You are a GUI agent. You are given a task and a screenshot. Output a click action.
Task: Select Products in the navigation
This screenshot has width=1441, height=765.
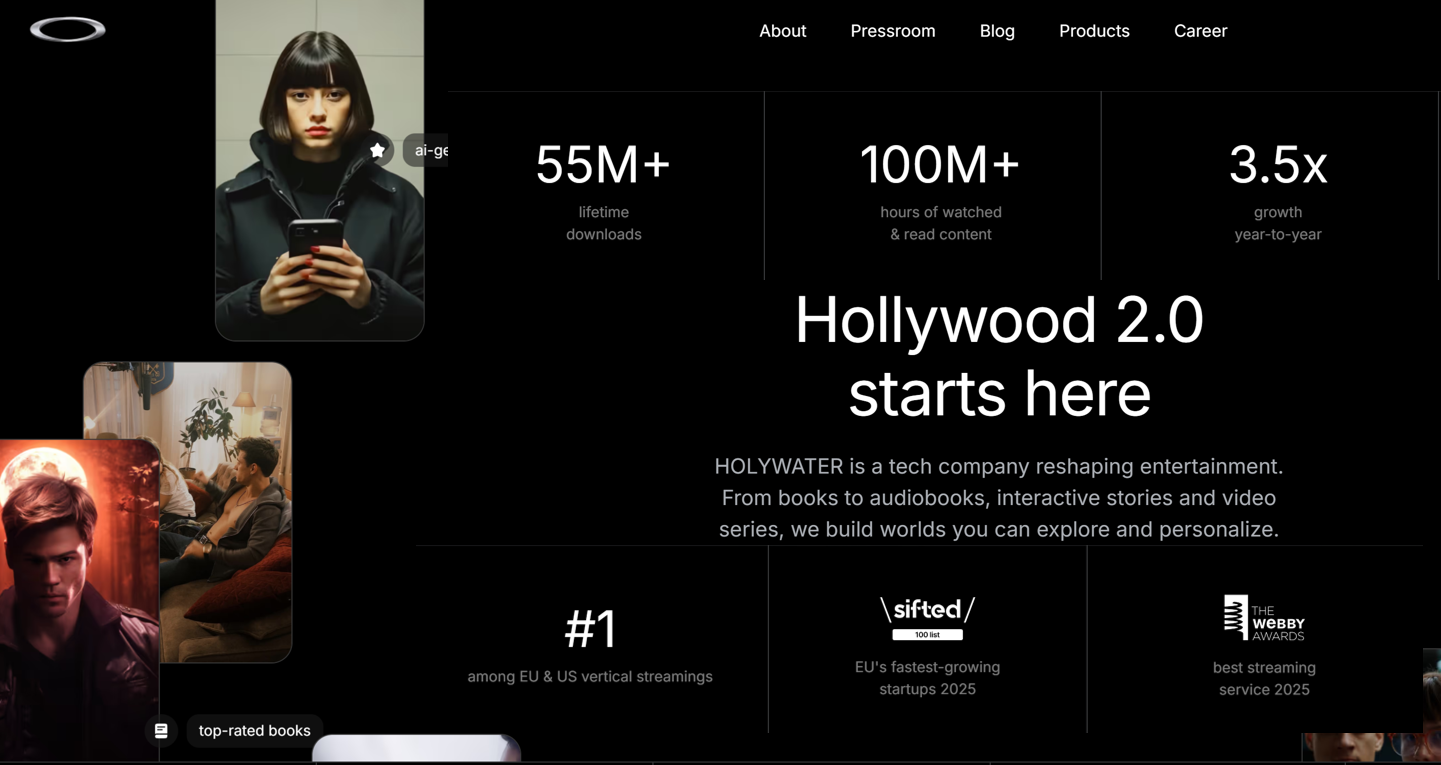pos(1094,31)
